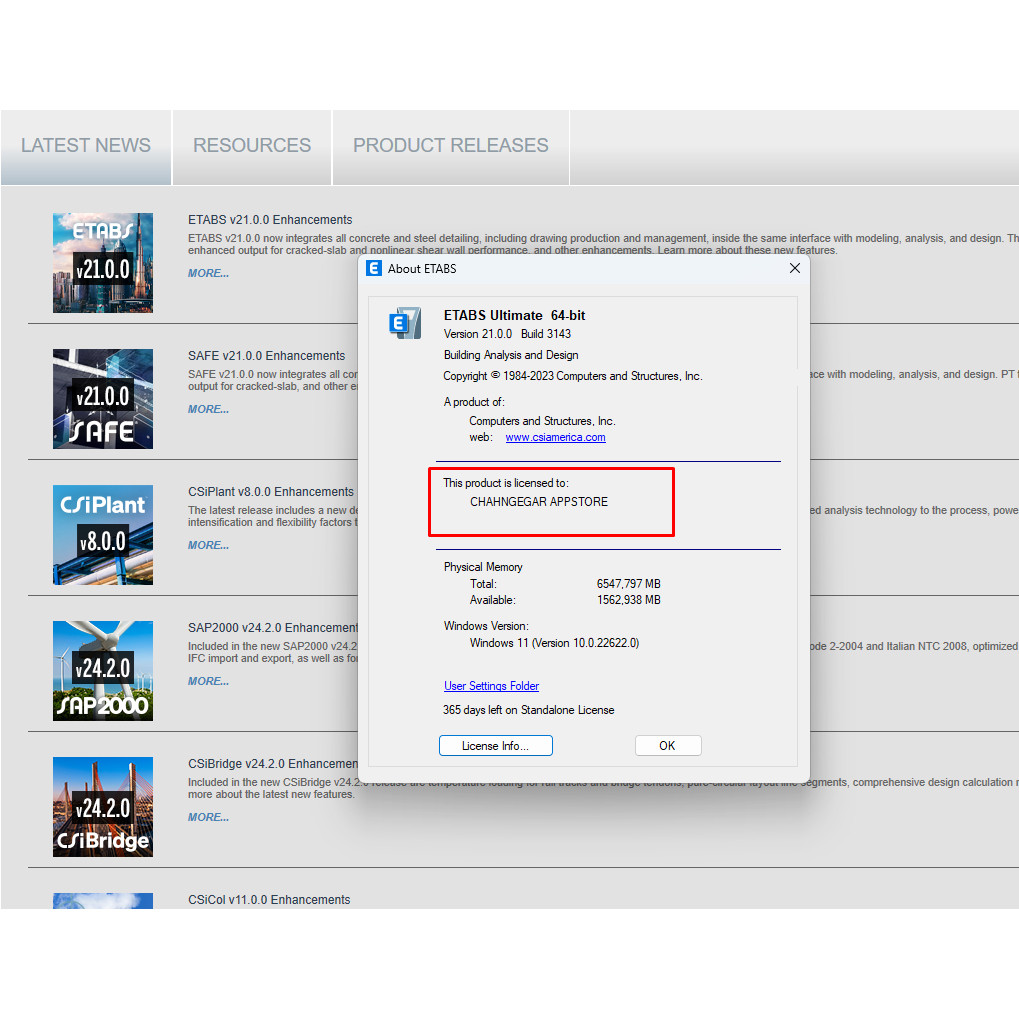The height and width of the screenshot is (1019, 1019).
Task: Click MORE... under CSiPlant v8.0.0 Enhancements
Action: tap(208, 545)
